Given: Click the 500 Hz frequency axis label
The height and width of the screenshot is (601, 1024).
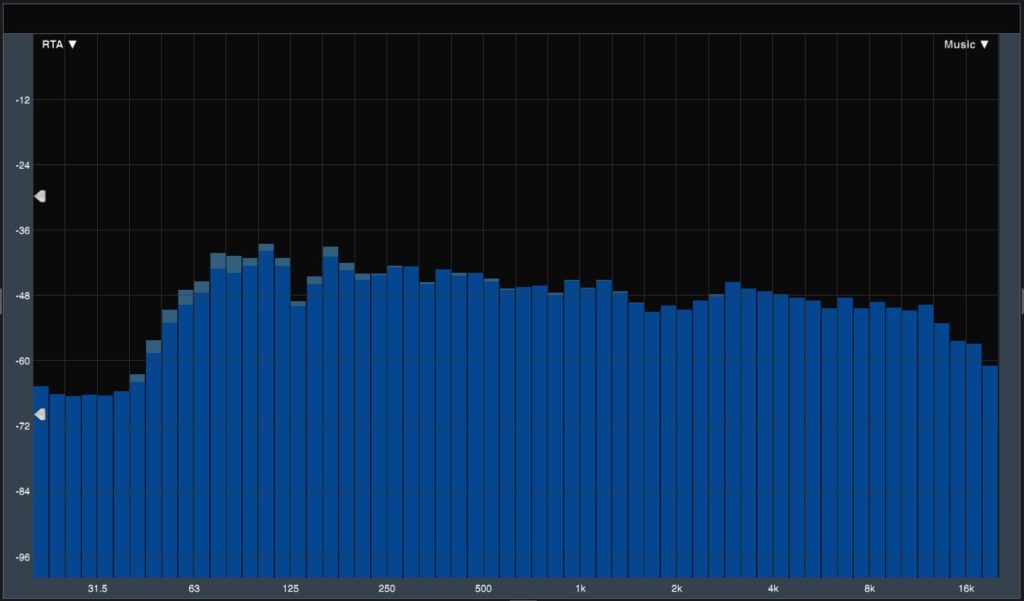Looking at the screenshot, I should [x=483, y=588].
